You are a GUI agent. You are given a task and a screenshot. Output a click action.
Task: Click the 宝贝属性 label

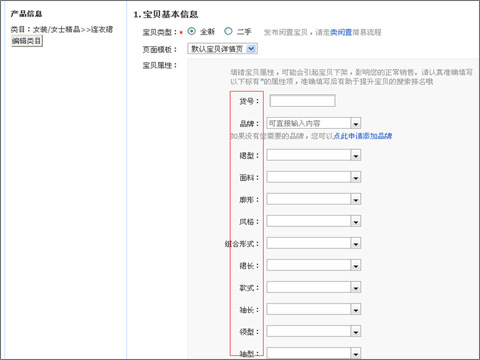coord(159,65)
